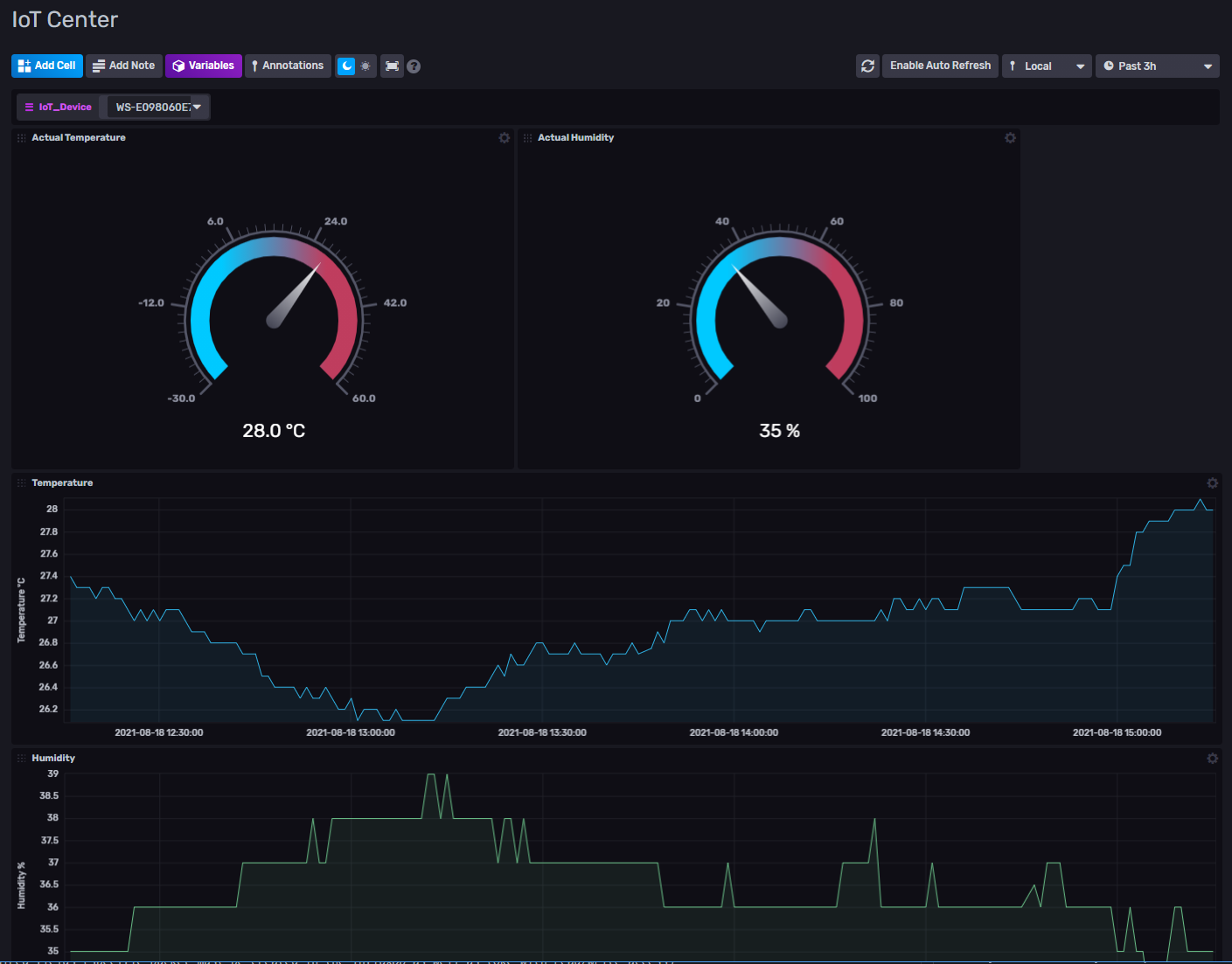Open the help question mark icon
The width and height of the screenshot is (1232, 964).
[414, 66]
